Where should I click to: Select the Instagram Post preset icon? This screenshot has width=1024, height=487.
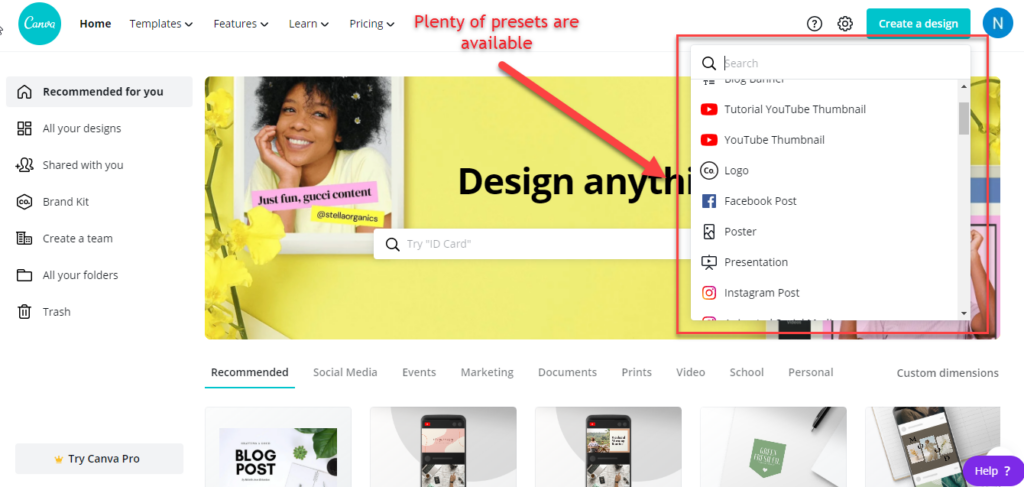pos(709,292)
